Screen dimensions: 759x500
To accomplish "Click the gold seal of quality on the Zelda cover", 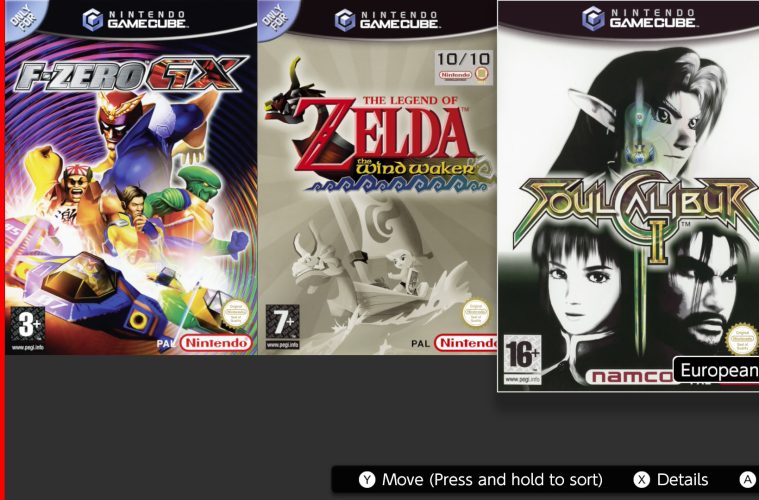I will pos(476,314).
